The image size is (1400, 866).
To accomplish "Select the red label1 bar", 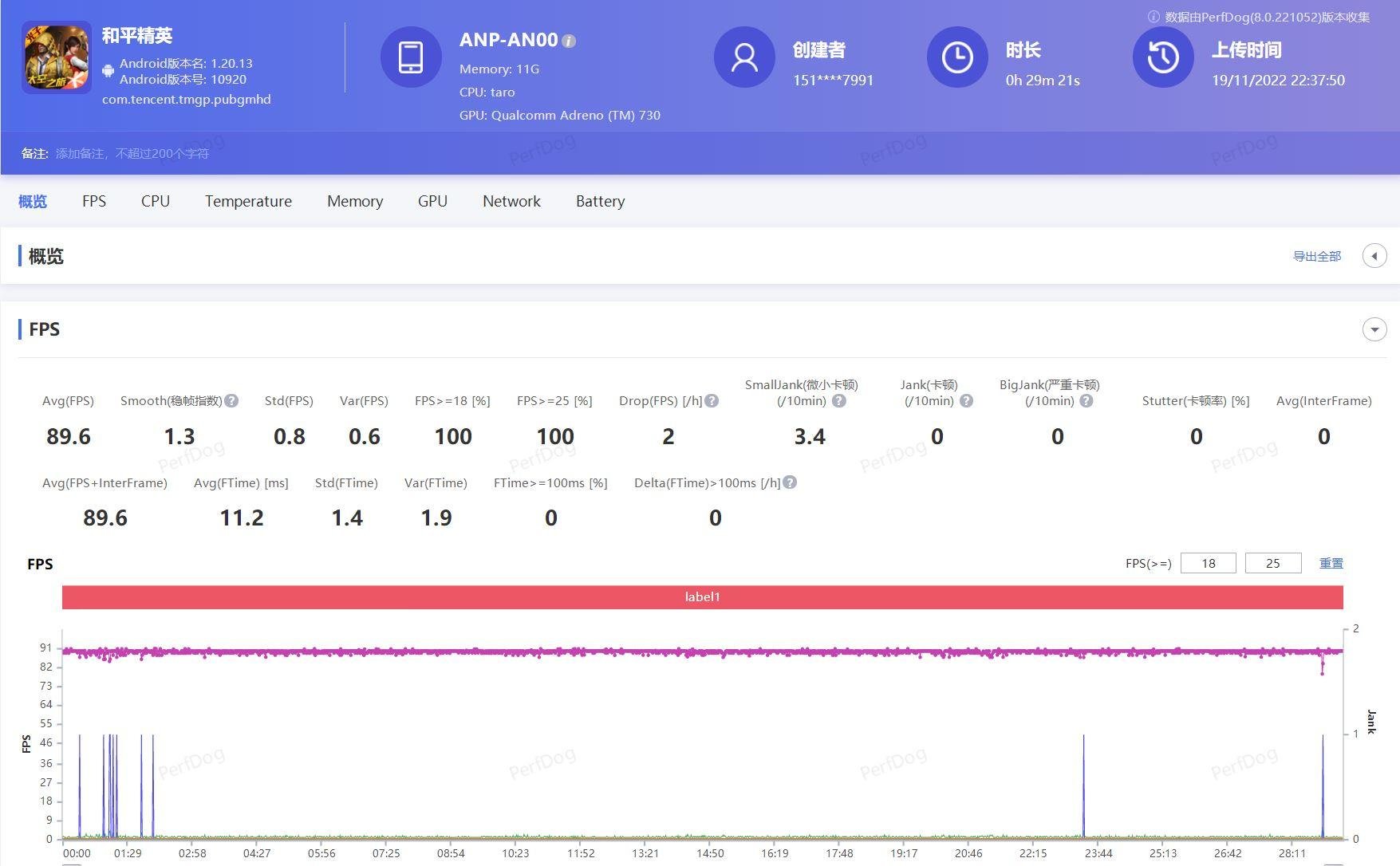I will (x=702, y=597).
